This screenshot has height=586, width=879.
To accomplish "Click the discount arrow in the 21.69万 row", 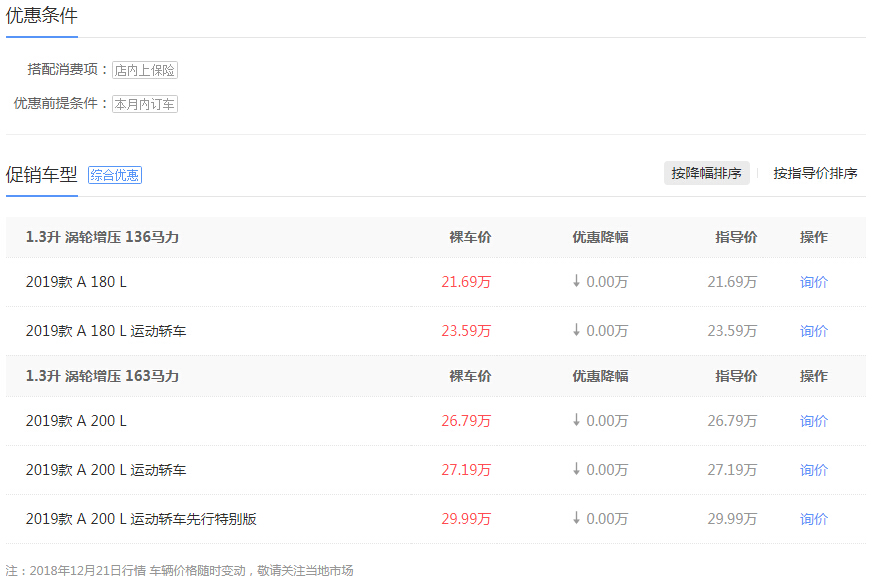I will click(576, 280).
